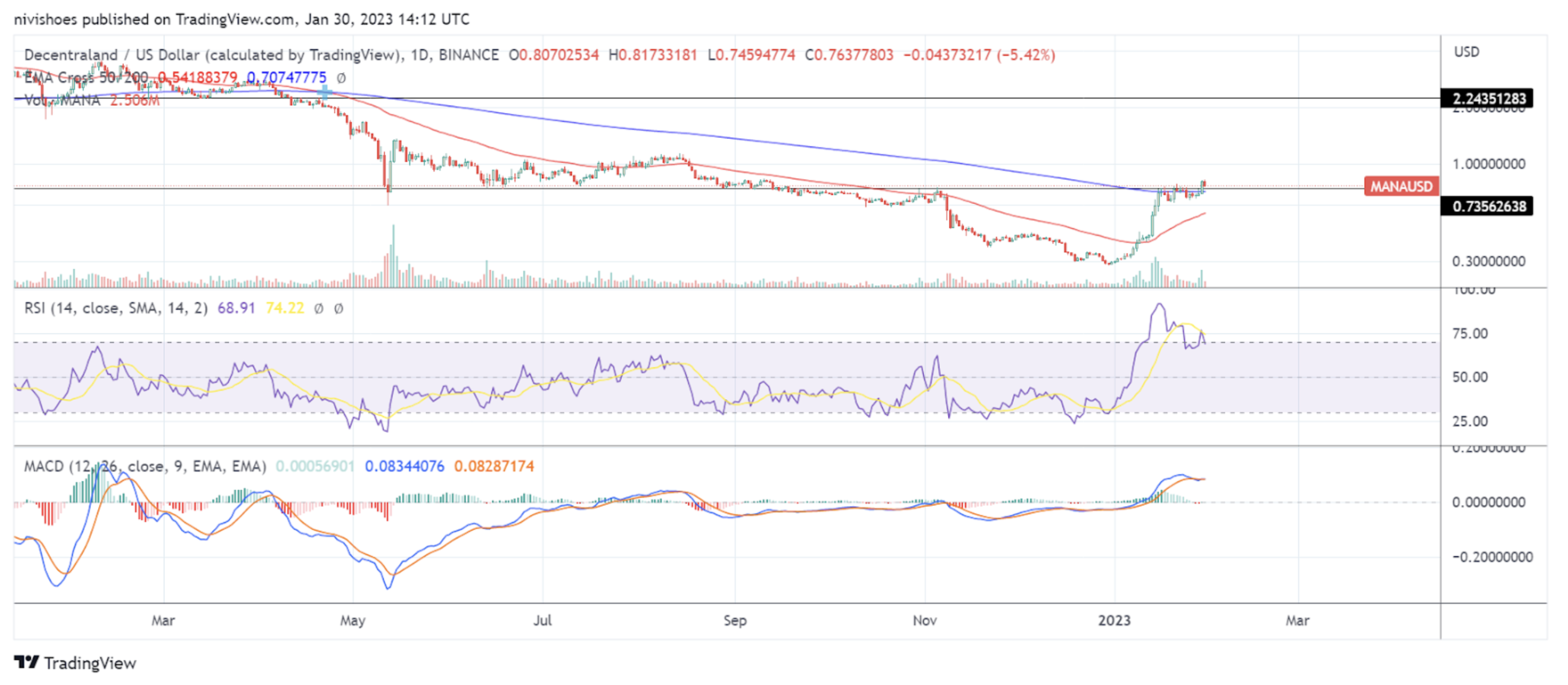The image size is (1568, 685).
Task: Click the red MANAUSD price tag
Action: (x=1401, y=186)
